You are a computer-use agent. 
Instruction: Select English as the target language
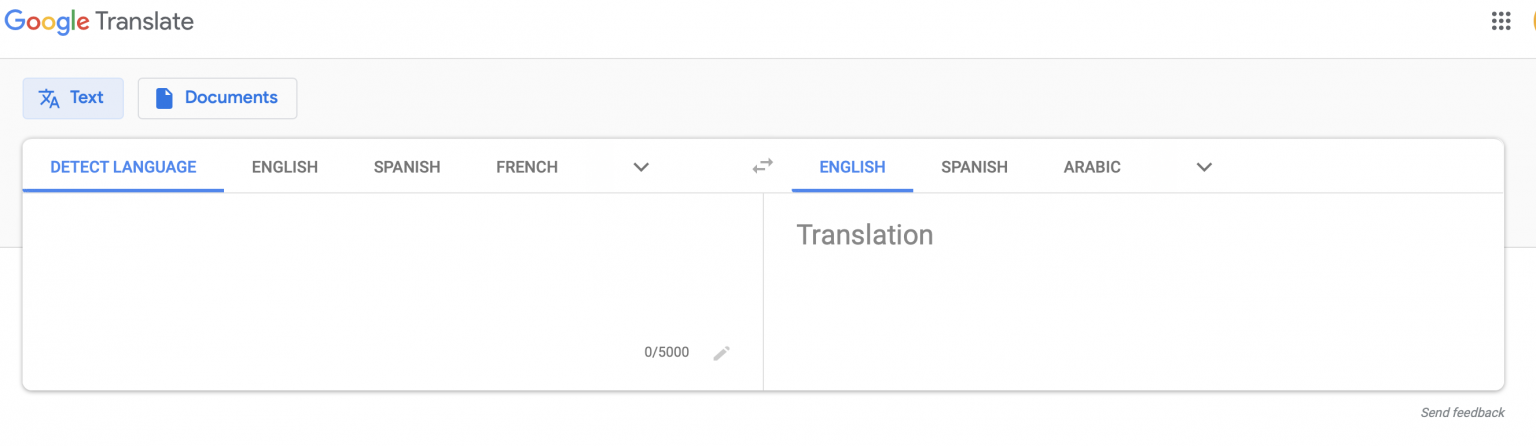point(852,167)
